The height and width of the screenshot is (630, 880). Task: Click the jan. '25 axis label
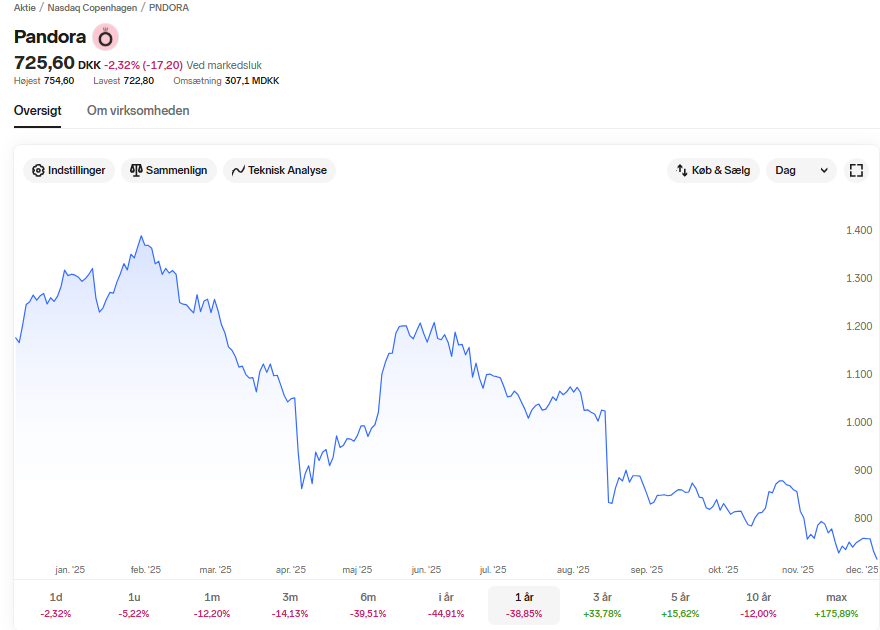[70, 569]
